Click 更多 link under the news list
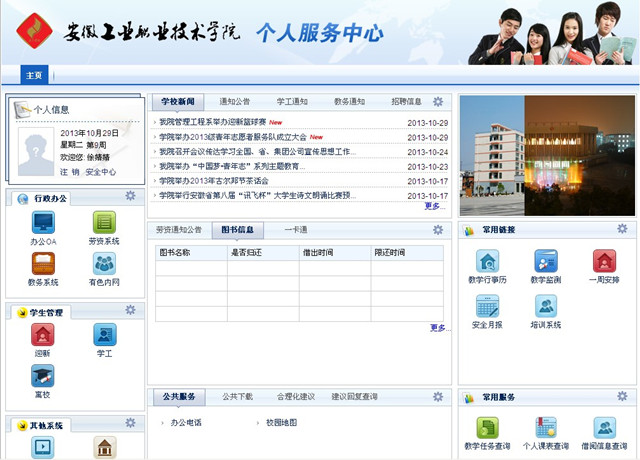Viewport: 640px width, 460px height. click(x=434, y=206)
